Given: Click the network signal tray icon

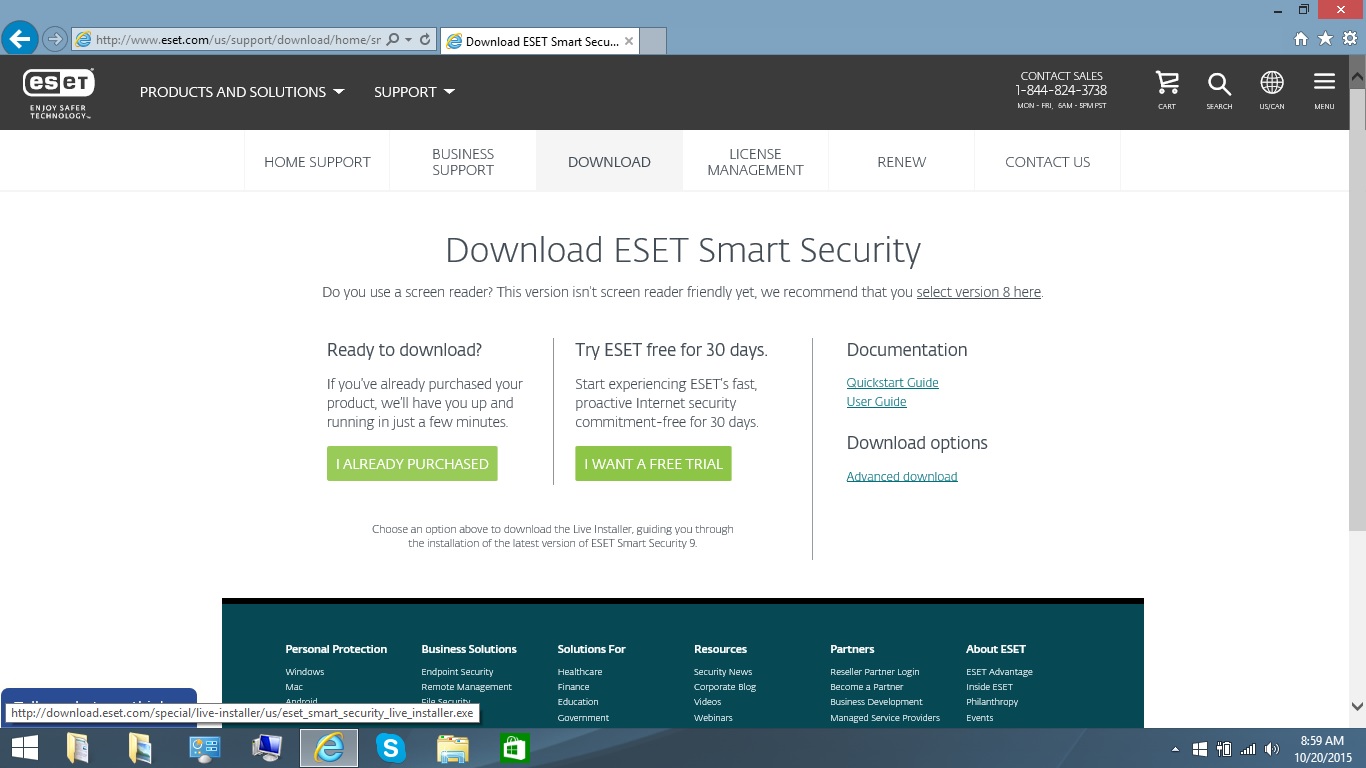Looking at the screenshot, I should tap(1248, 748).
